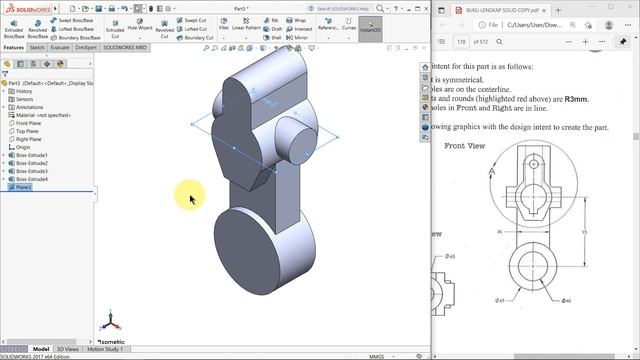Click the PDF search magnifier icon
The image size is (640, 360).
(x=499, y=42)
